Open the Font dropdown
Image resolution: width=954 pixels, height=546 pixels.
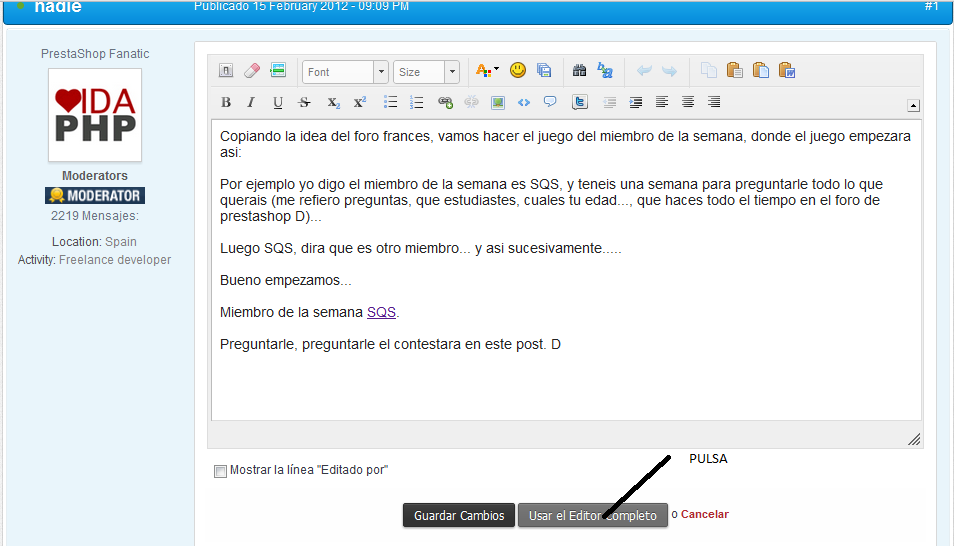tap(345, 72)
